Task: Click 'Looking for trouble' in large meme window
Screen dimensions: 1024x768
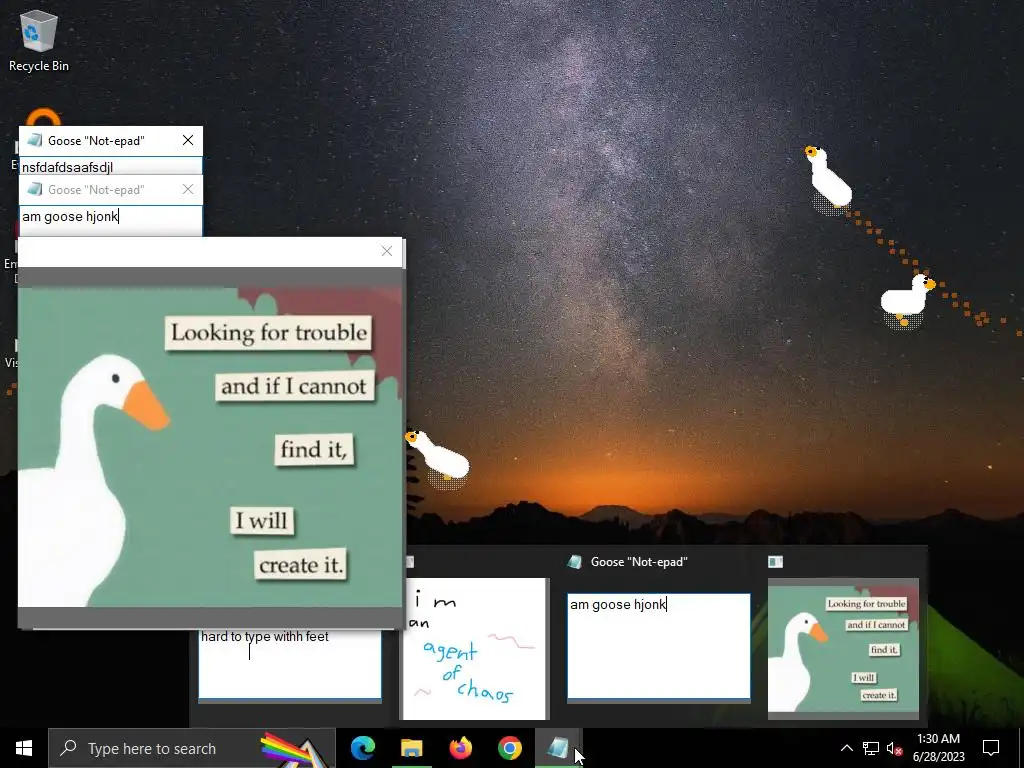Action: pyautogui.click(x=269, y=333)
